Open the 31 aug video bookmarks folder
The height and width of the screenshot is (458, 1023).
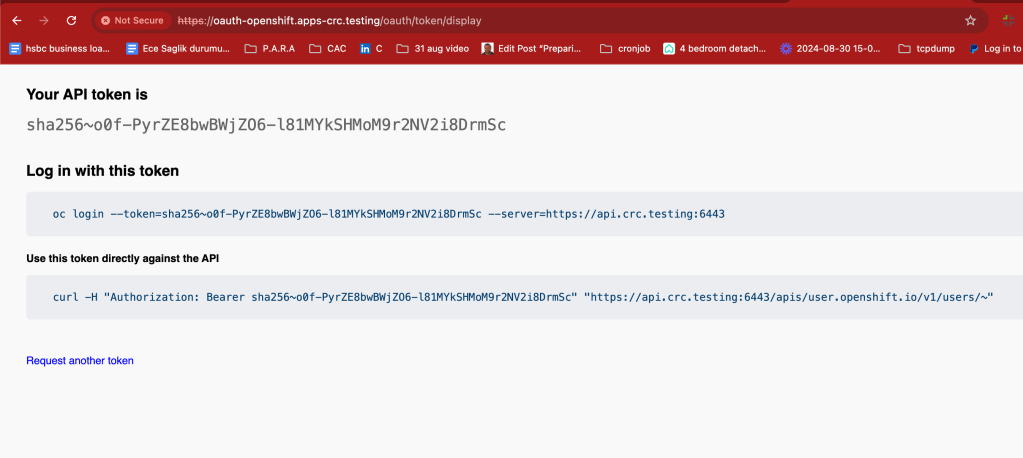433,48
